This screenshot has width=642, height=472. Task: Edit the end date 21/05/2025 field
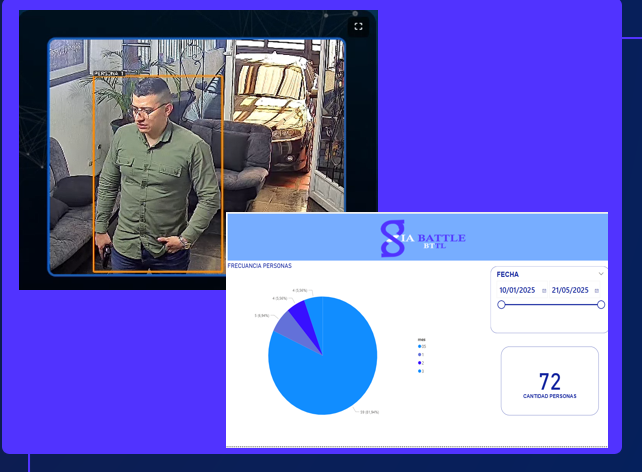point(570,290)
